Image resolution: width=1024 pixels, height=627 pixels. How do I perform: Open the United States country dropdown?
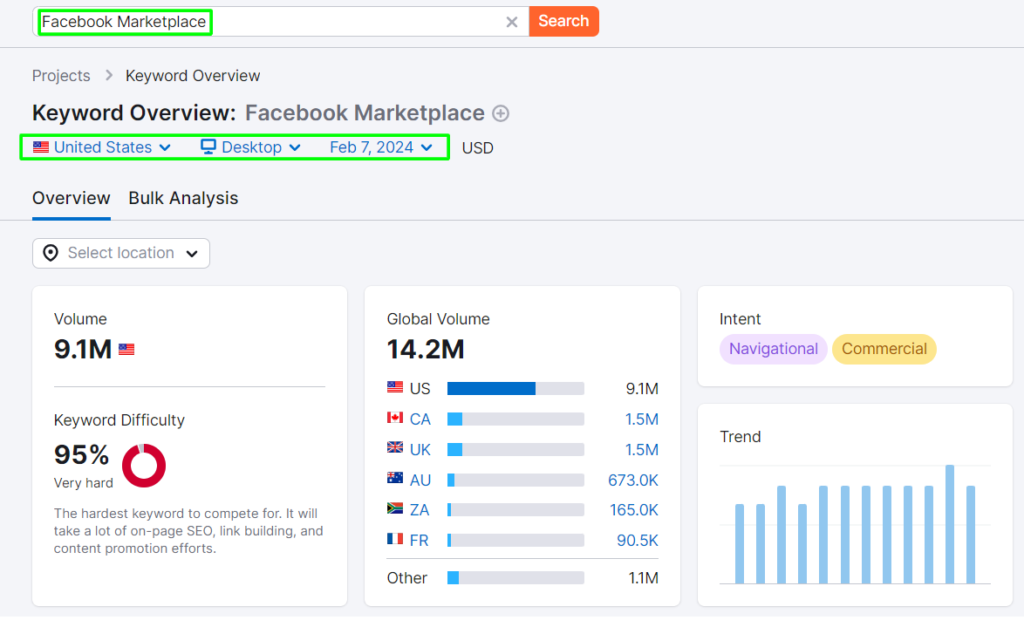pyautogui.click(x=103, y=148)
